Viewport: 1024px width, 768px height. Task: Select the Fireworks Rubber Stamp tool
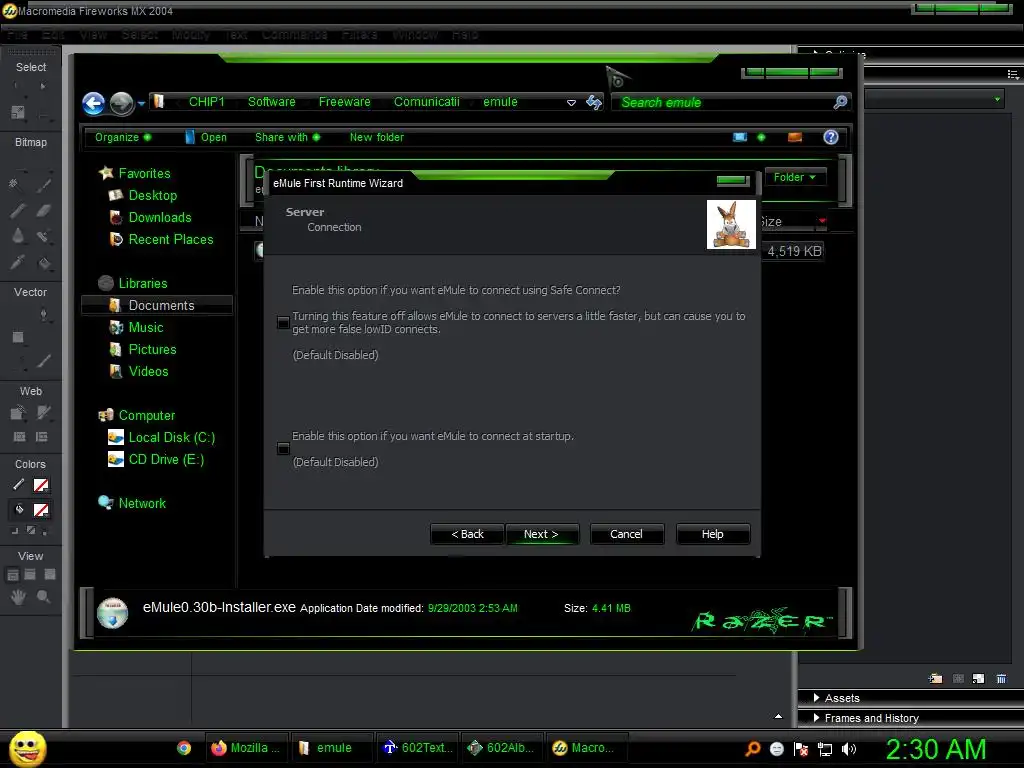click(x=43, y=236)
